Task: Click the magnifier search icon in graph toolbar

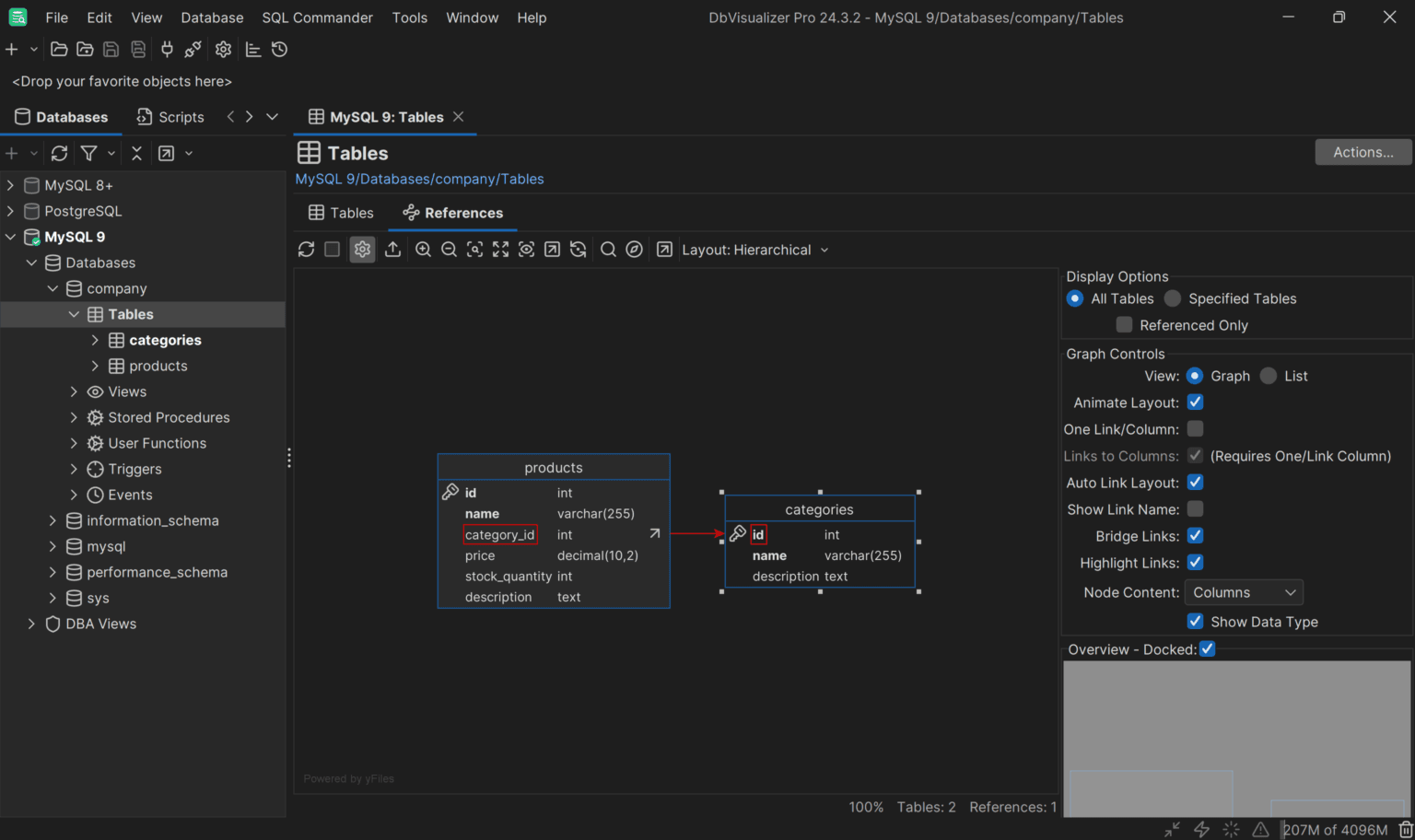Action: click(608, 250)
